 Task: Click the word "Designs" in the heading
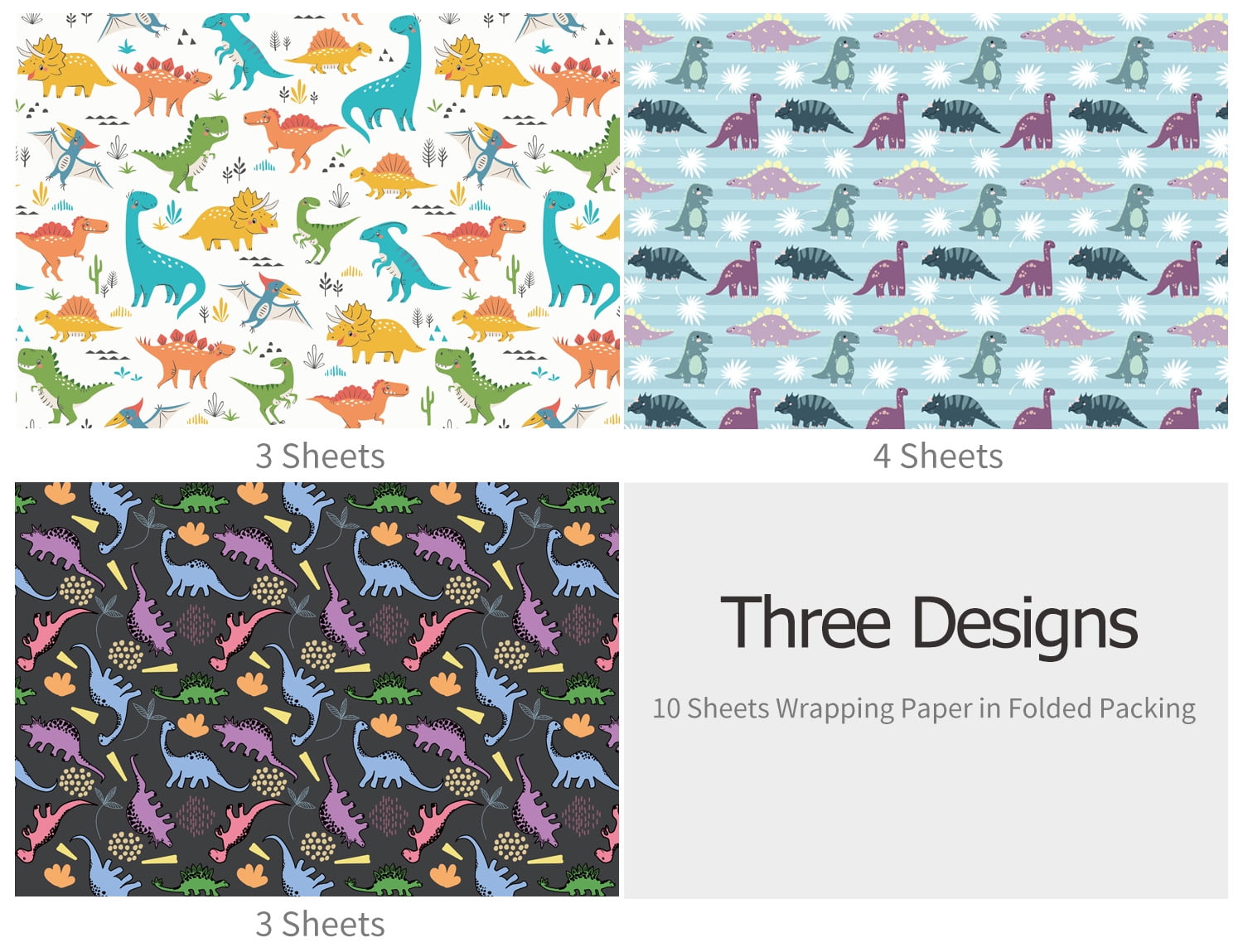[x=1025, y=623]
